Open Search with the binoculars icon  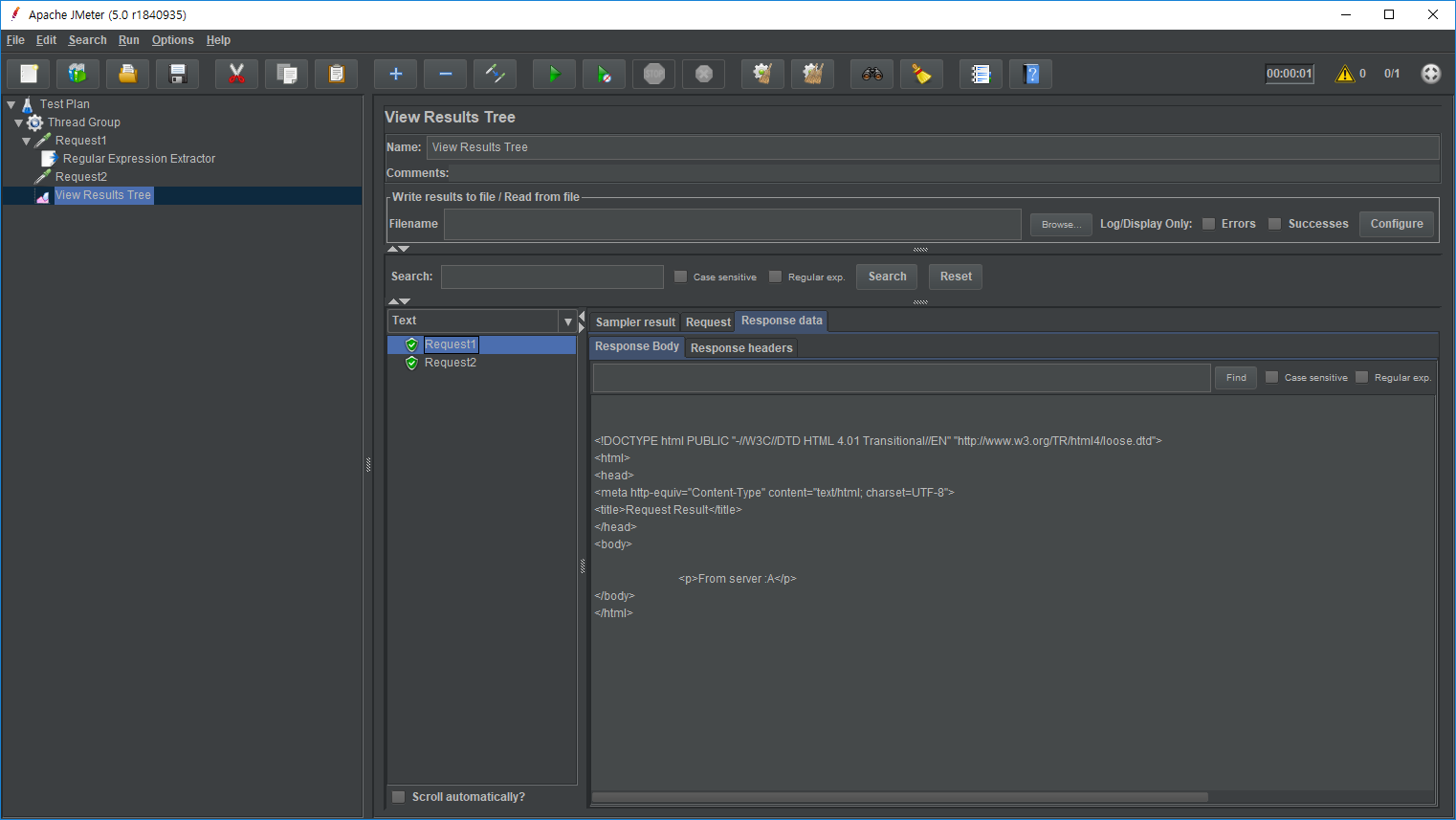coord(872,74)
